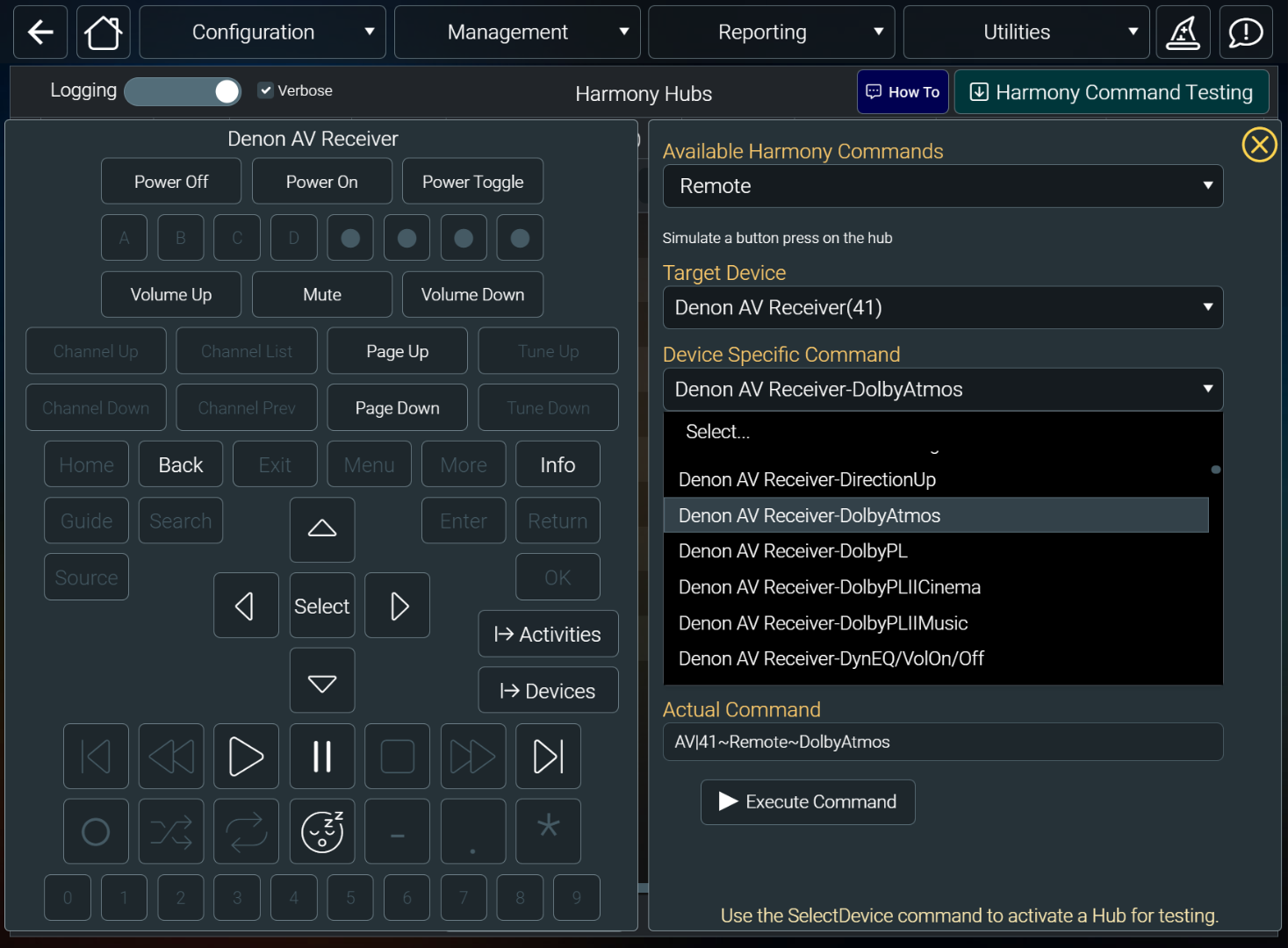Screen dimensions: 1288x948
Task: Click the Power Toggle button
Action: (472, 182)
